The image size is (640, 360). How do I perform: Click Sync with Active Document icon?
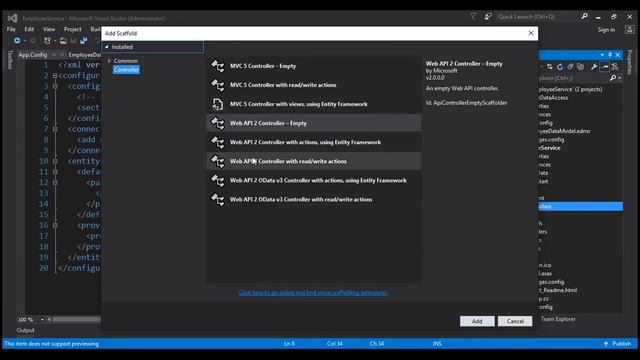click(x=550, y=67)
